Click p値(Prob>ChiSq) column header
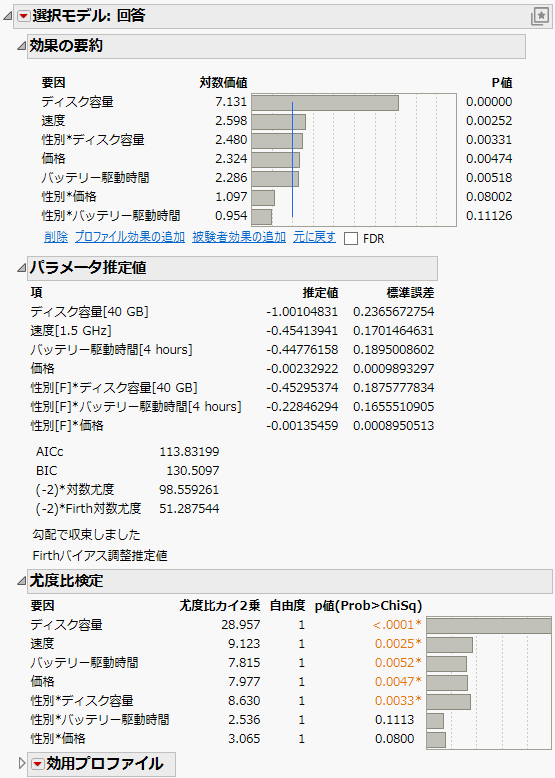Image resolution: width=555 pixels, height=778 pixels. click(x=369, y=606)
